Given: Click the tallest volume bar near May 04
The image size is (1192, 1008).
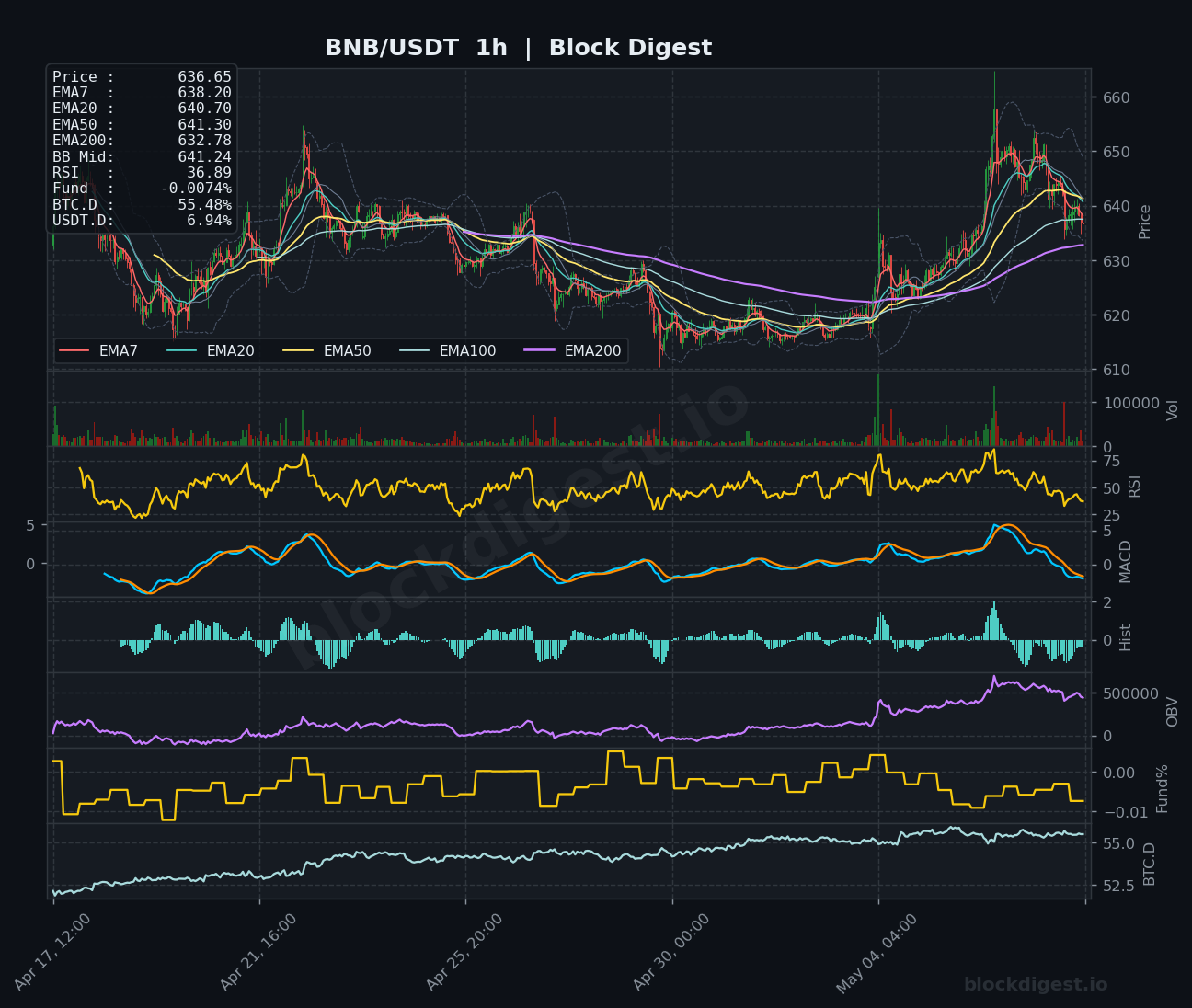Looking at the screenshot, I should (878, 410).
